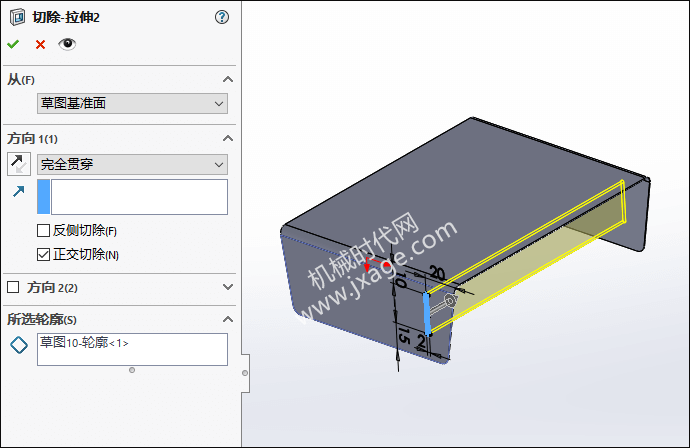690x448 pixels.
Task: Collapse the 所选轮廓(S) section
Action: [x=228, y=319]
